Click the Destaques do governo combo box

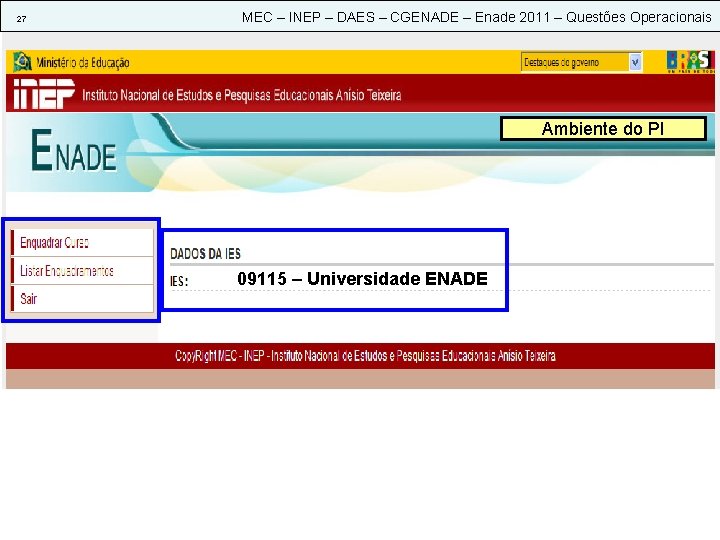tap(581, 62)
